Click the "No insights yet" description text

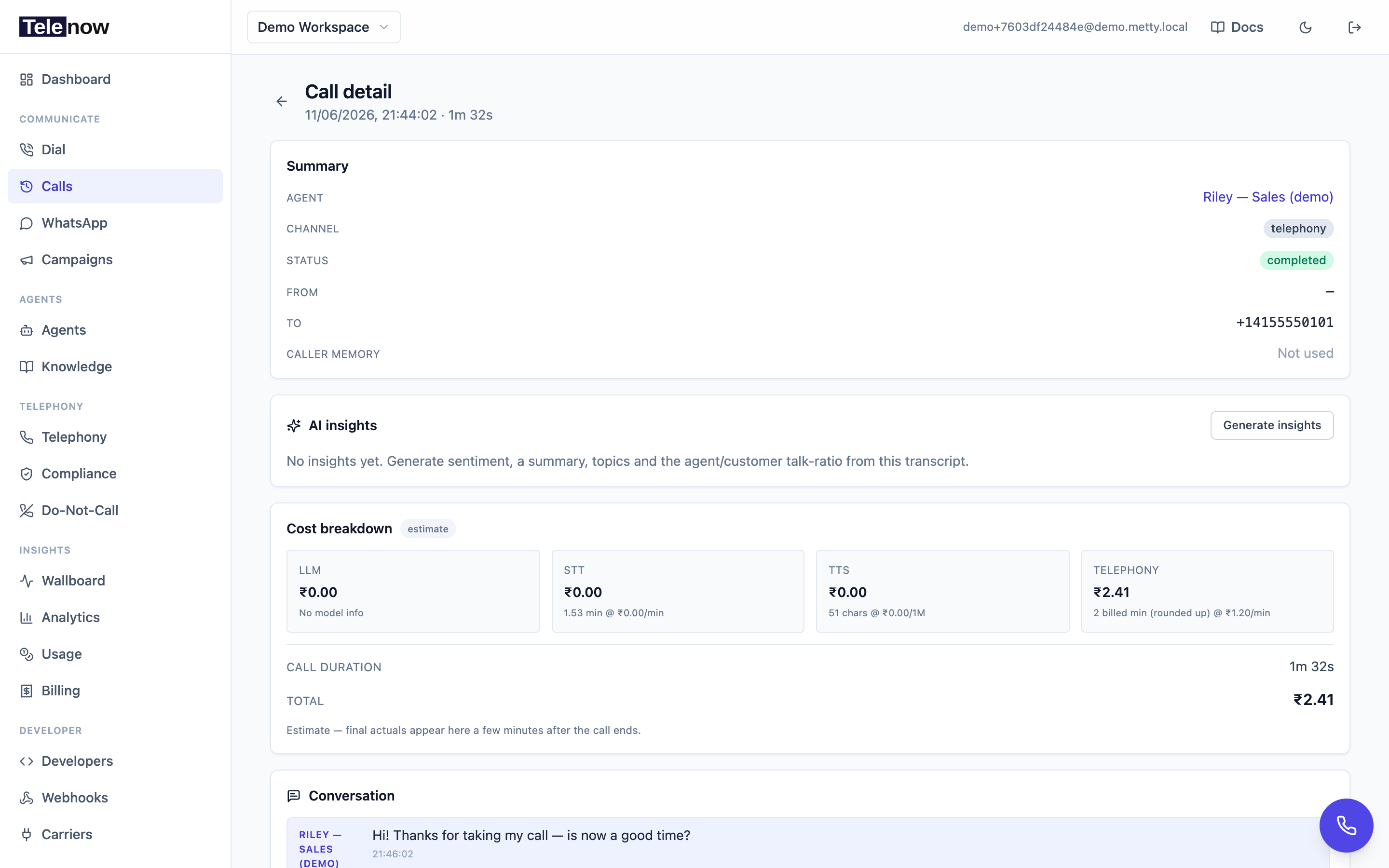click(627, 461)
